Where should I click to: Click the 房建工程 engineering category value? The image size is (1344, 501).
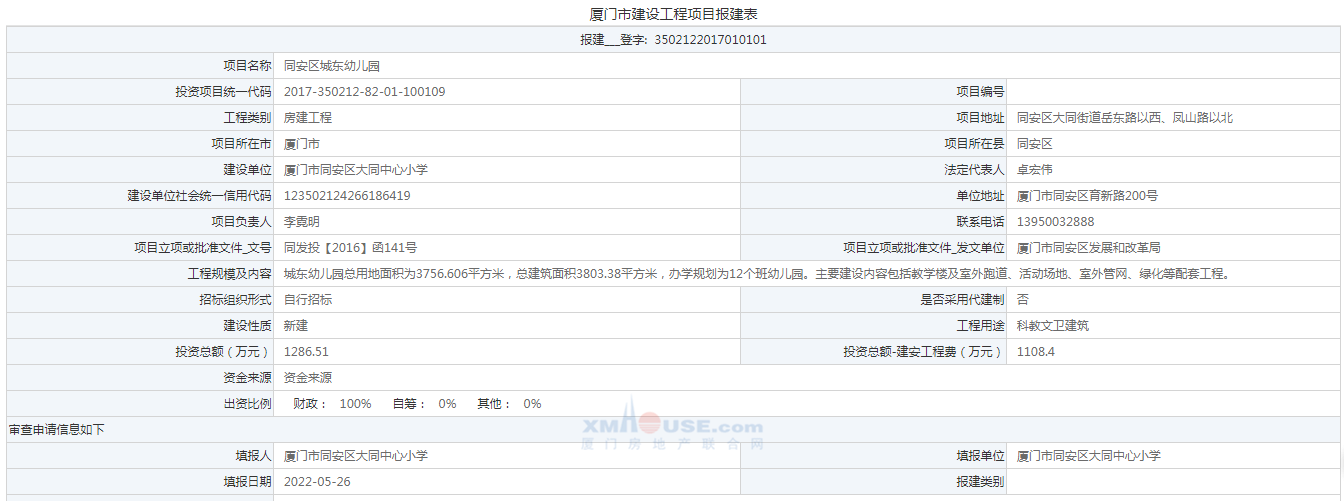pos(308,118)
